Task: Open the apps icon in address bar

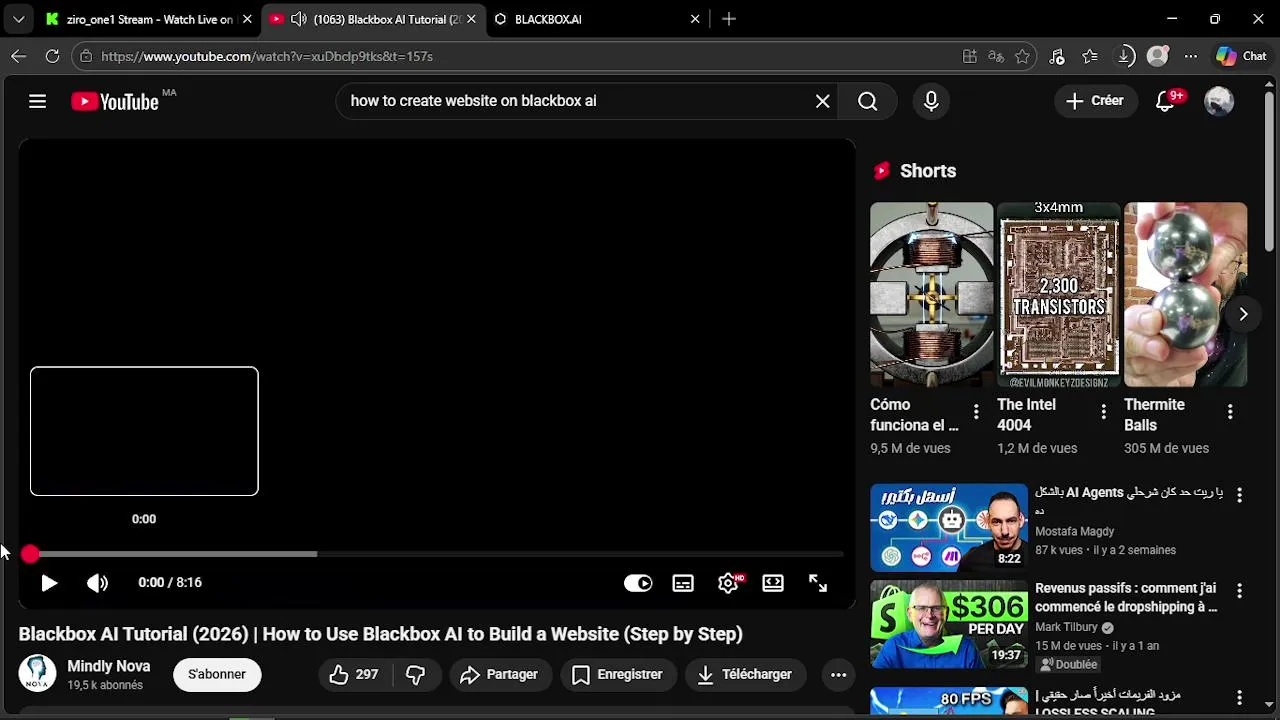Action: pos(969,57)
